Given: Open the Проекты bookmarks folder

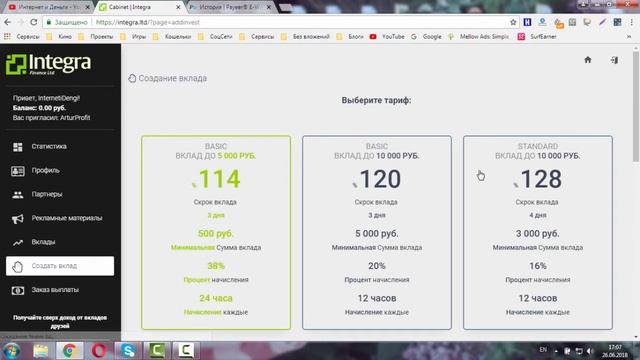Looking at the screenshot, I should click(96, 36).
